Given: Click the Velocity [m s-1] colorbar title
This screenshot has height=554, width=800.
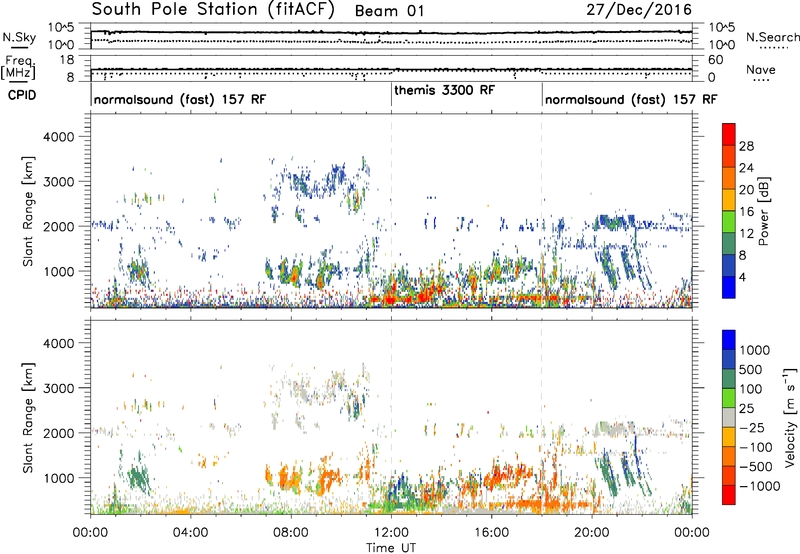Looking at the screenshot, I should [790, 417].
